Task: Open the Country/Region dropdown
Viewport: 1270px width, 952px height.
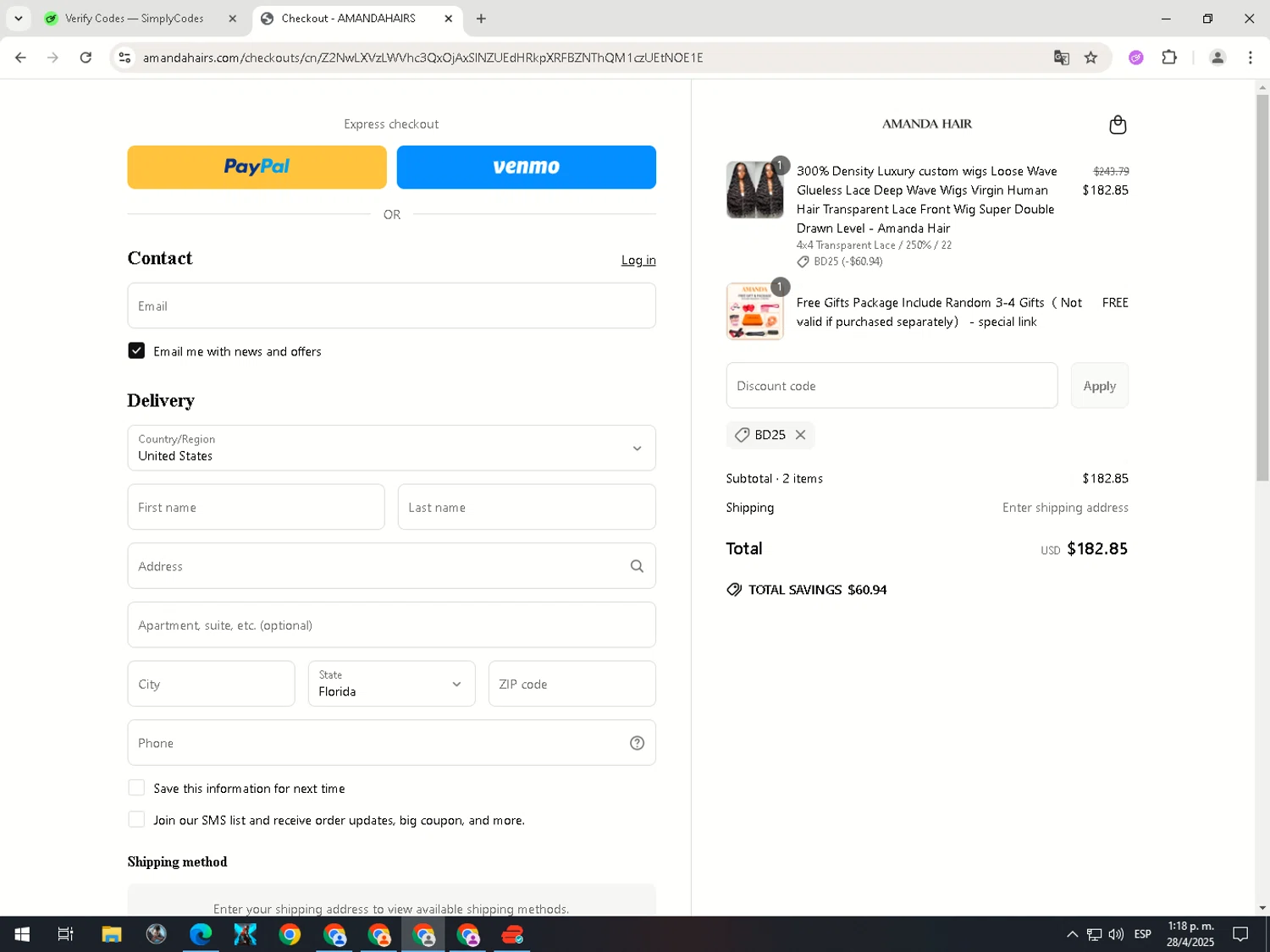Action: 391,448
